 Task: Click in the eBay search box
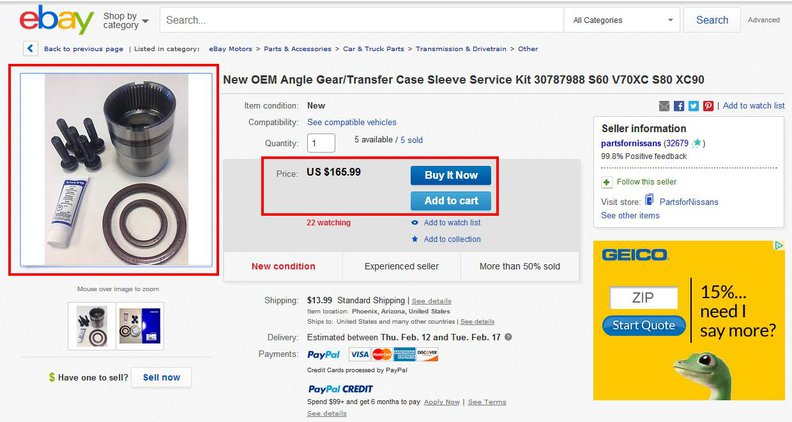360,20
